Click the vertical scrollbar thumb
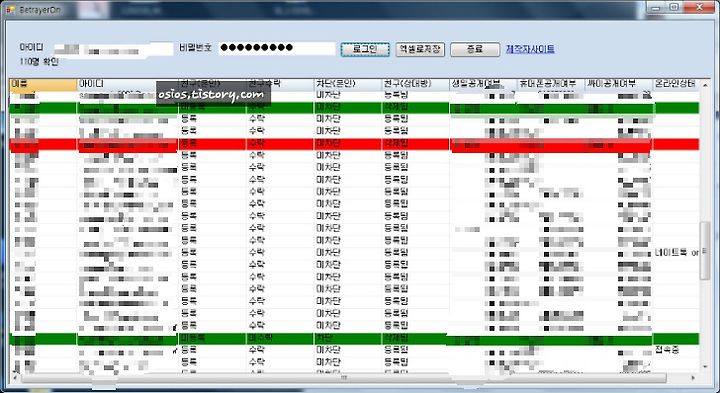This screenshot has height=393, width=720. click(705, 251)
